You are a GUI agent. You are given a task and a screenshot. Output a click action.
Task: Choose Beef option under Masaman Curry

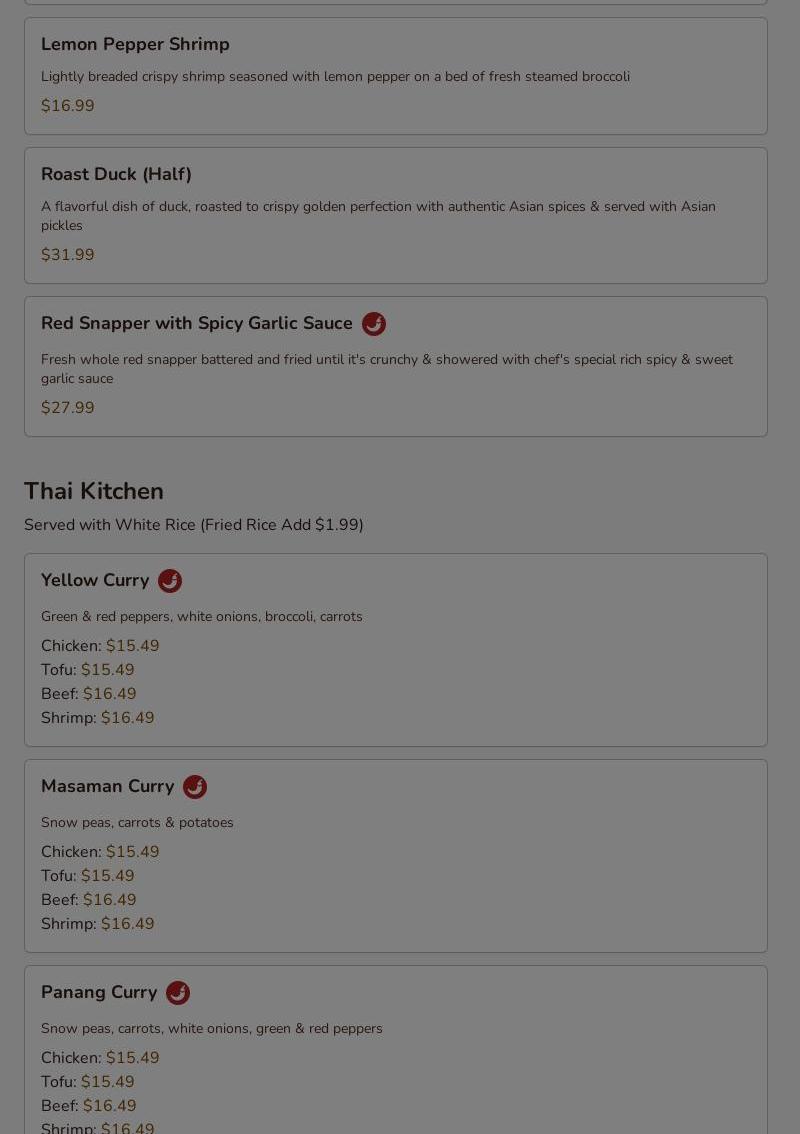88,900
